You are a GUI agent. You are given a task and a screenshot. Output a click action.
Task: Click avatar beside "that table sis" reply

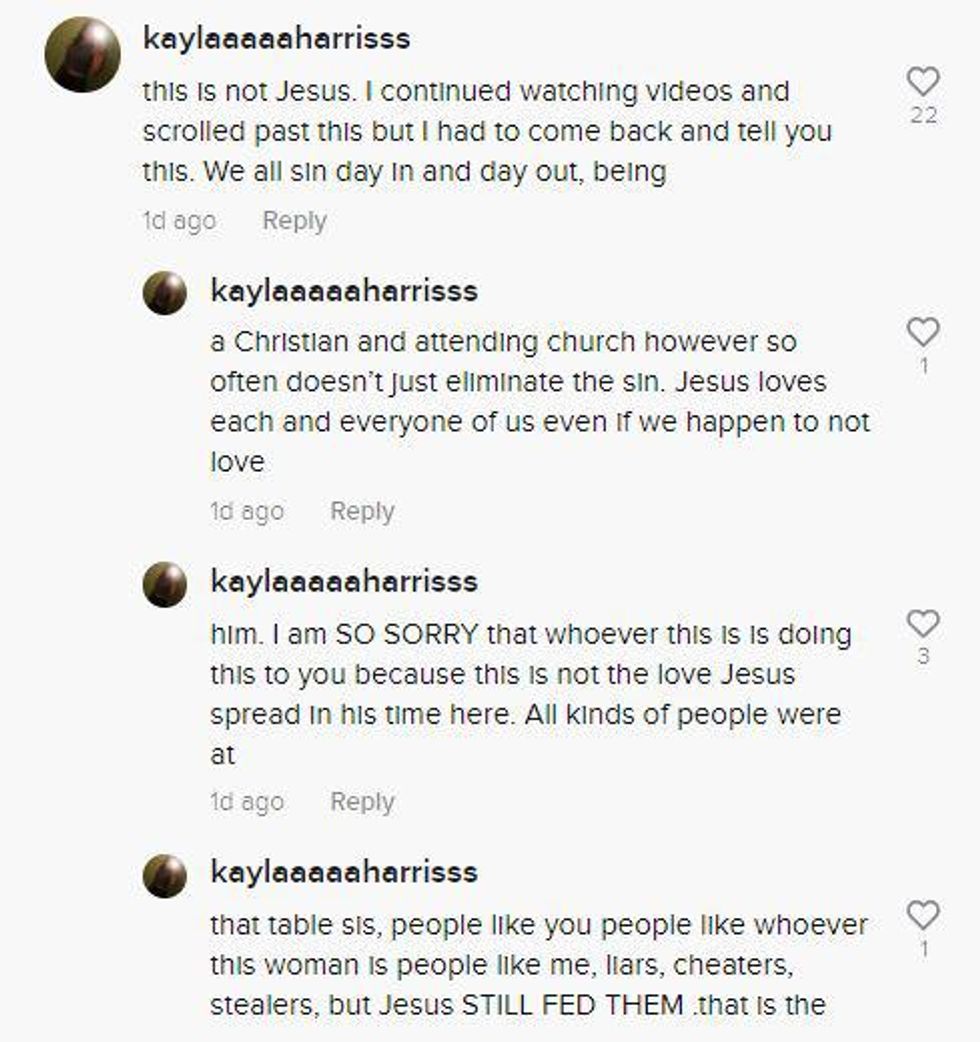point(165,875)
